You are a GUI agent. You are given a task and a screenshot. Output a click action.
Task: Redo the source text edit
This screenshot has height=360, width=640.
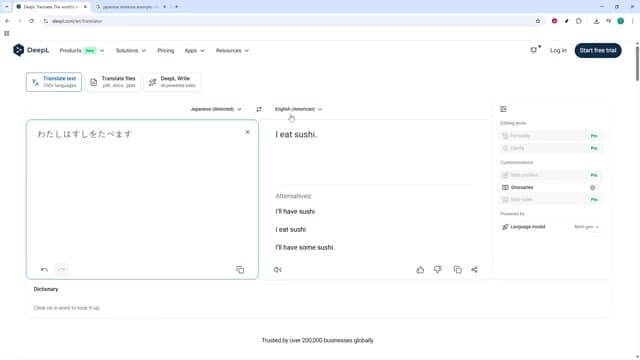click(62, 269)
